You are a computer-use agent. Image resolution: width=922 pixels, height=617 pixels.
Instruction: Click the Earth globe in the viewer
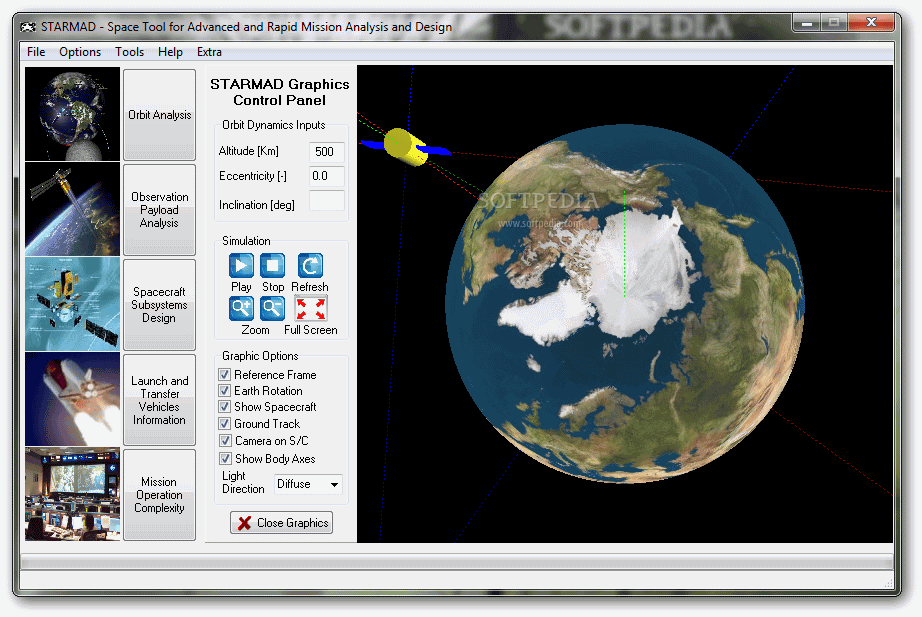(624, 304)
